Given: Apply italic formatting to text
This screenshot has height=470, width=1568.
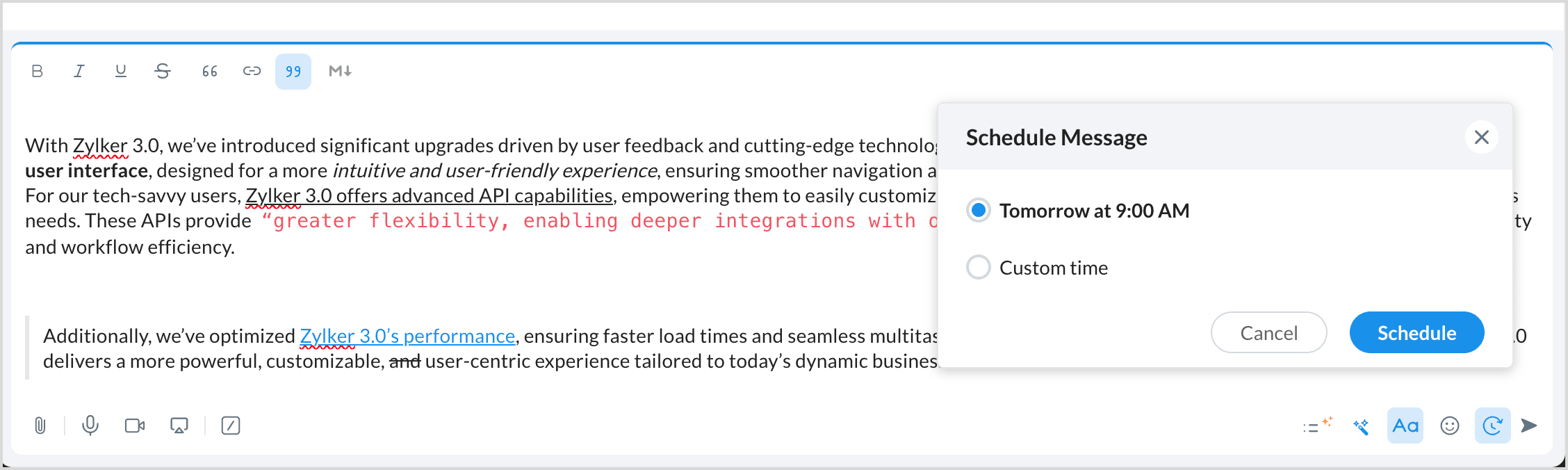Looking at the screenshot, I should [79, 71].
